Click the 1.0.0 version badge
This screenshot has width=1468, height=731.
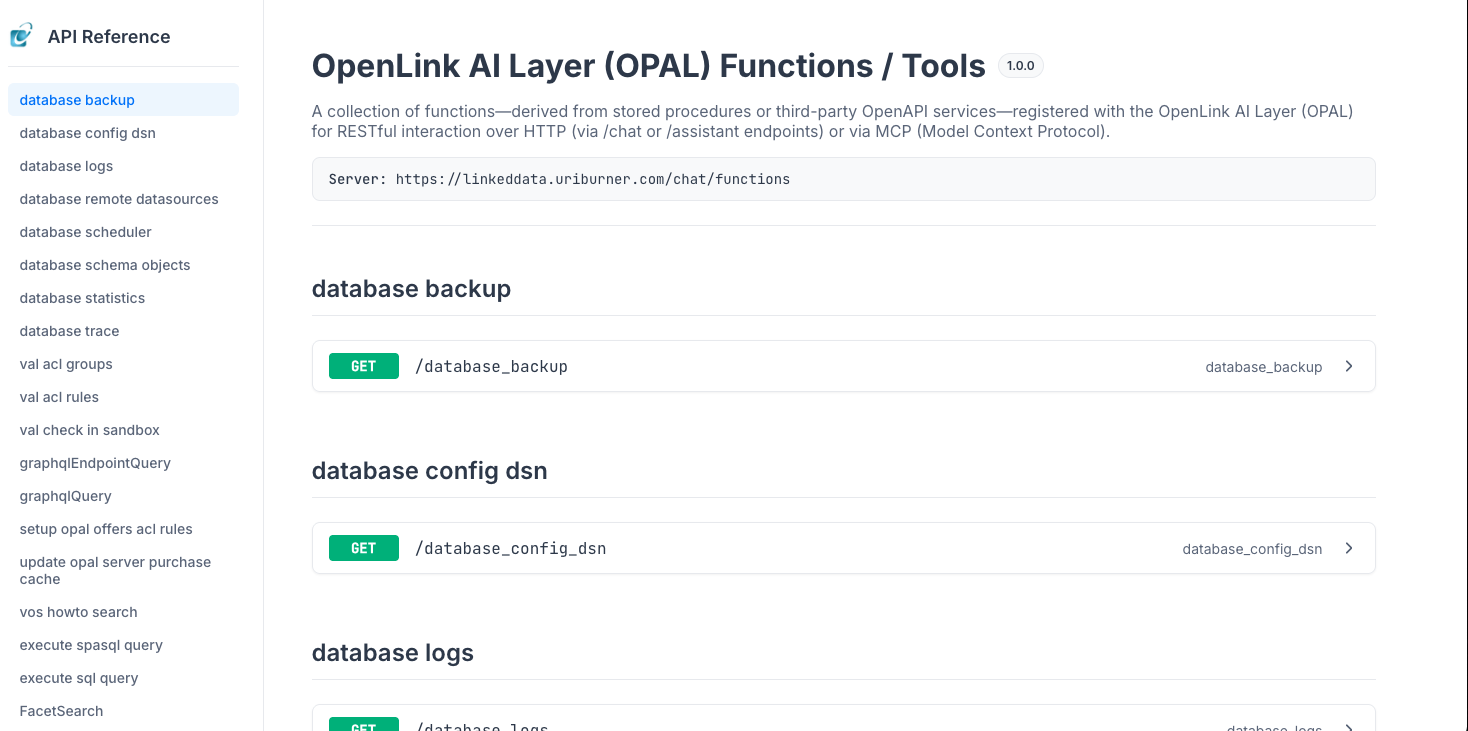pyautogui.click(x=1021, y=66)
